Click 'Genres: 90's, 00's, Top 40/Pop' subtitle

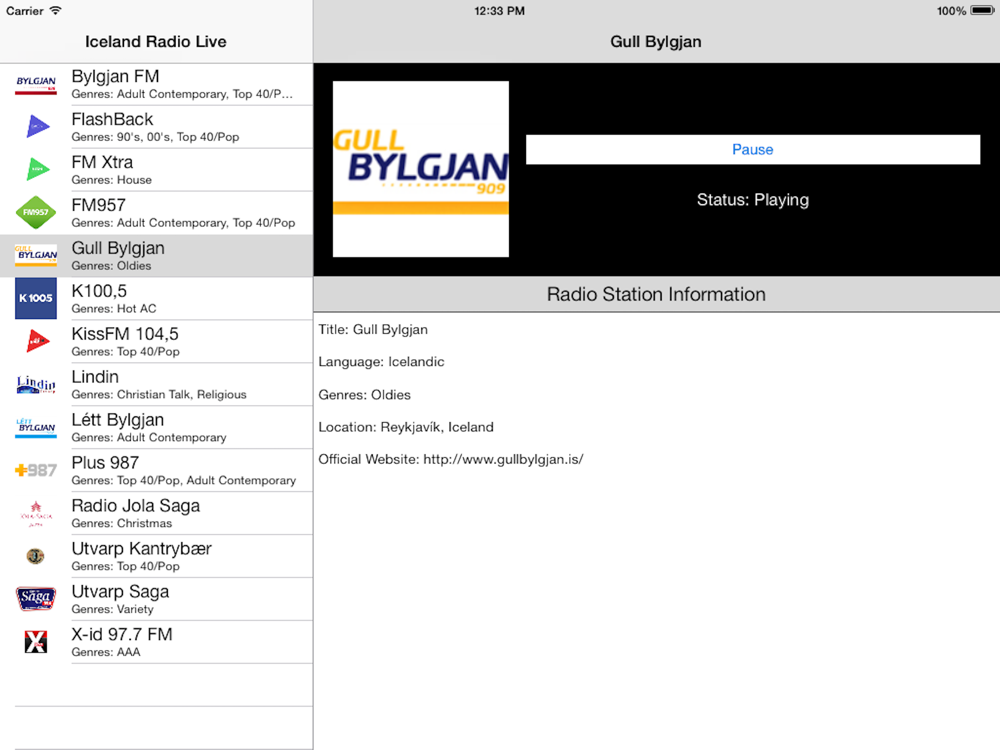tap(155, 137)
